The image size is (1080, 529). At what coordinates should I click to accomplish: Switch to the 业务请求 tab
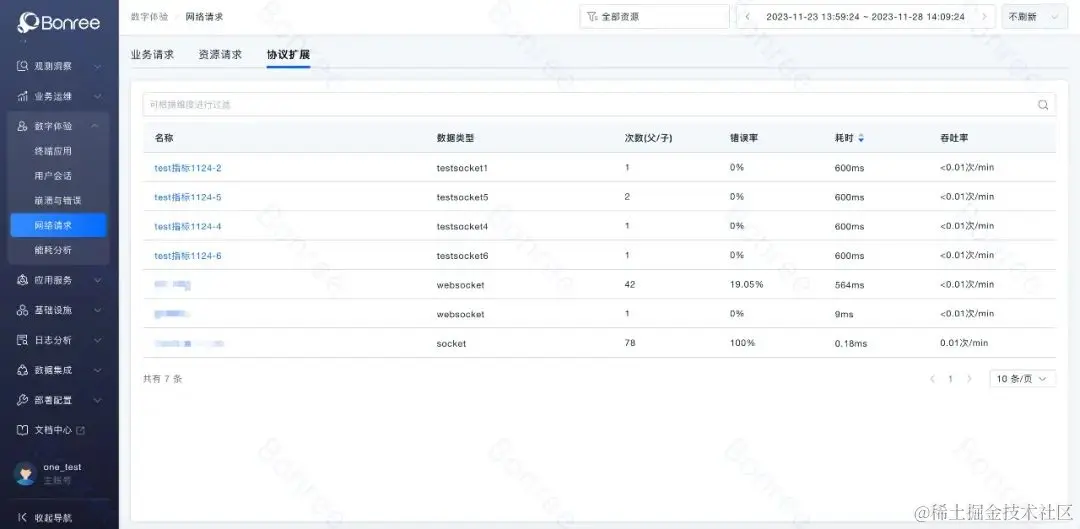click(152, 54)
